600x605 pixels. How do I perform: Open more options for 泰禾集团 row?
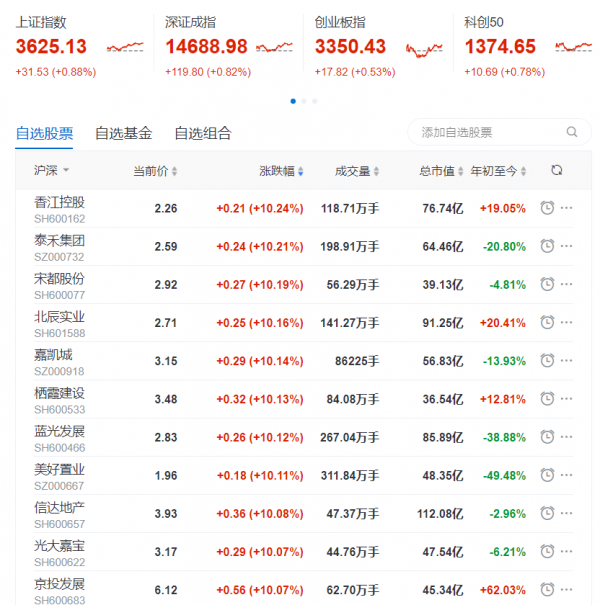point(567,246)
